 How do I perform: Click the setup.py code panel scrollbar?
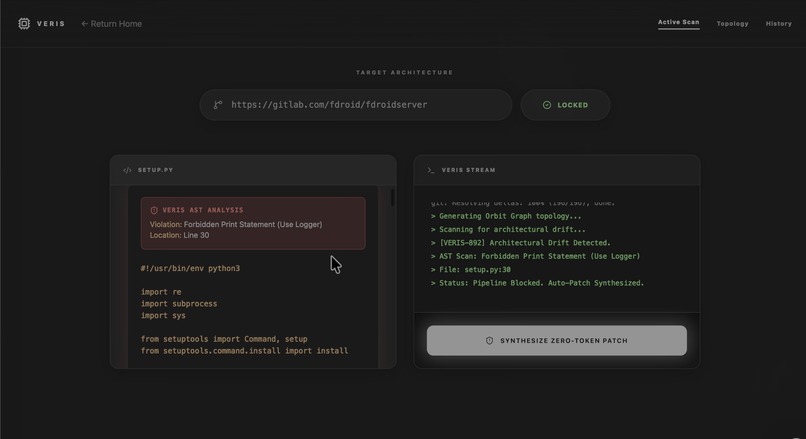coord(392,198)
